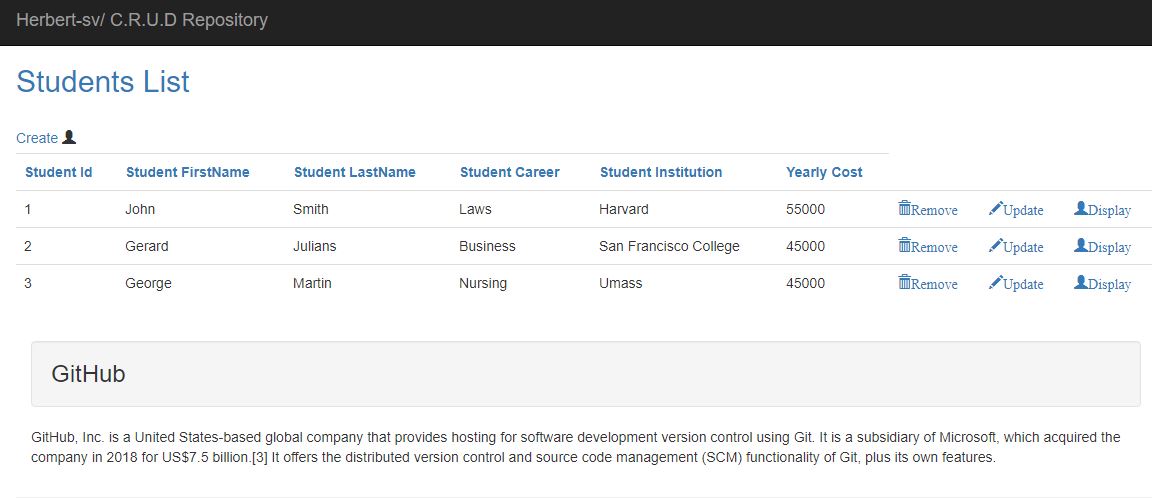Click the person icon in George's row

coord(1080,282)
